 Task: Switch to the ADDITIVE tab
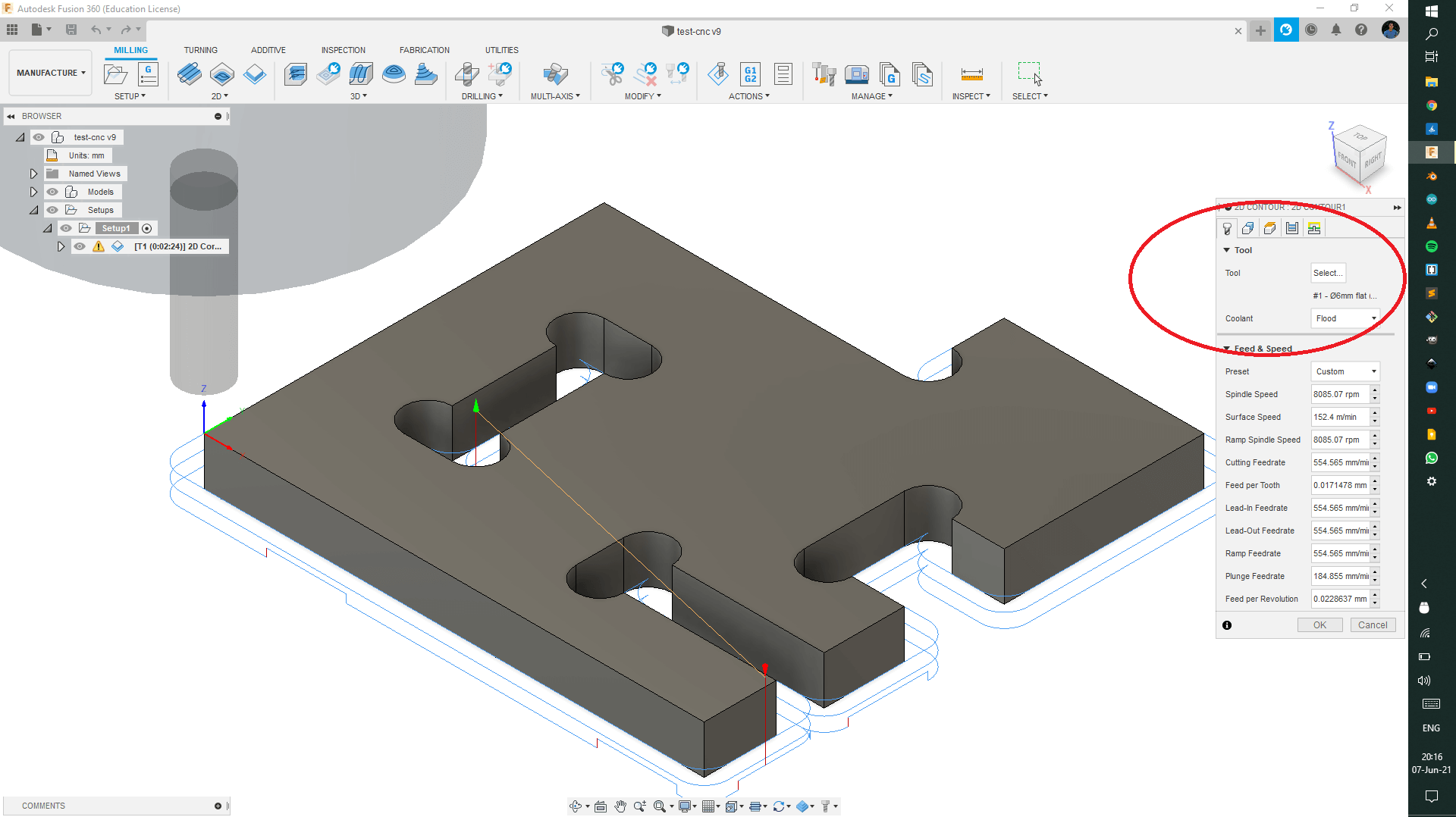pyautogui.click(x=268, y=50)
